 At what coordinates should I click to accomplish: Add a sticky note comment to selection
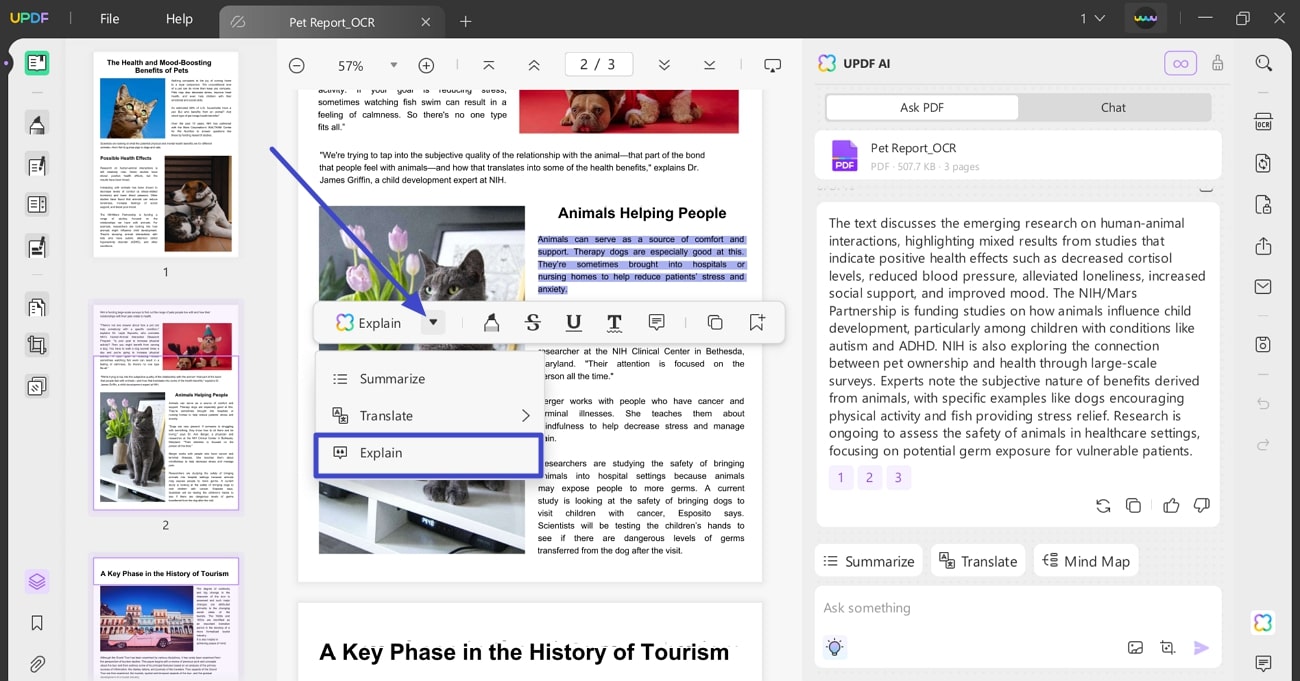click(656, 322)
